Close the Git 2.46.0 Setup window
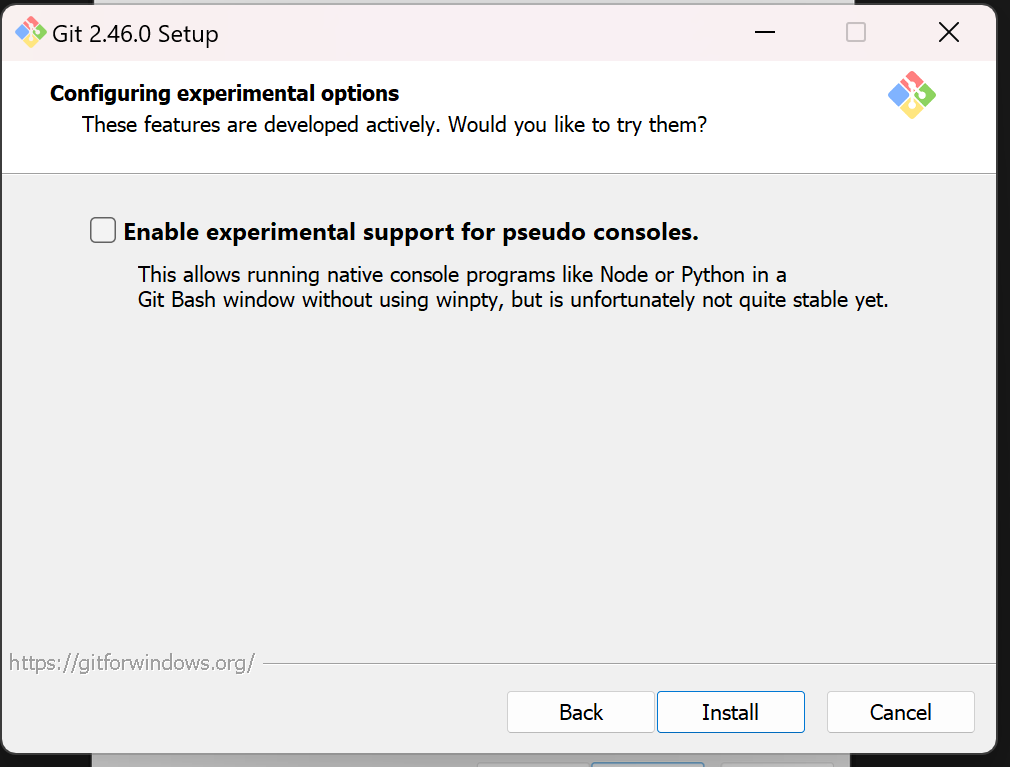1010x767 pixels. [x=948, y=32]
